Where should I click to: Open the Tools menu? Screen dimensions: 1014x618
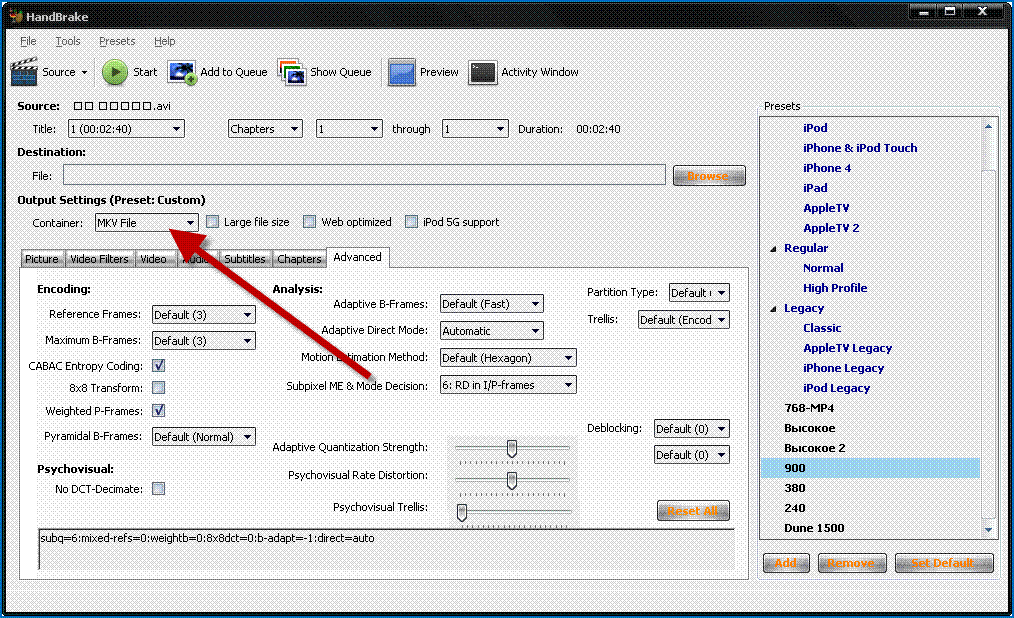tap(68, 41)
